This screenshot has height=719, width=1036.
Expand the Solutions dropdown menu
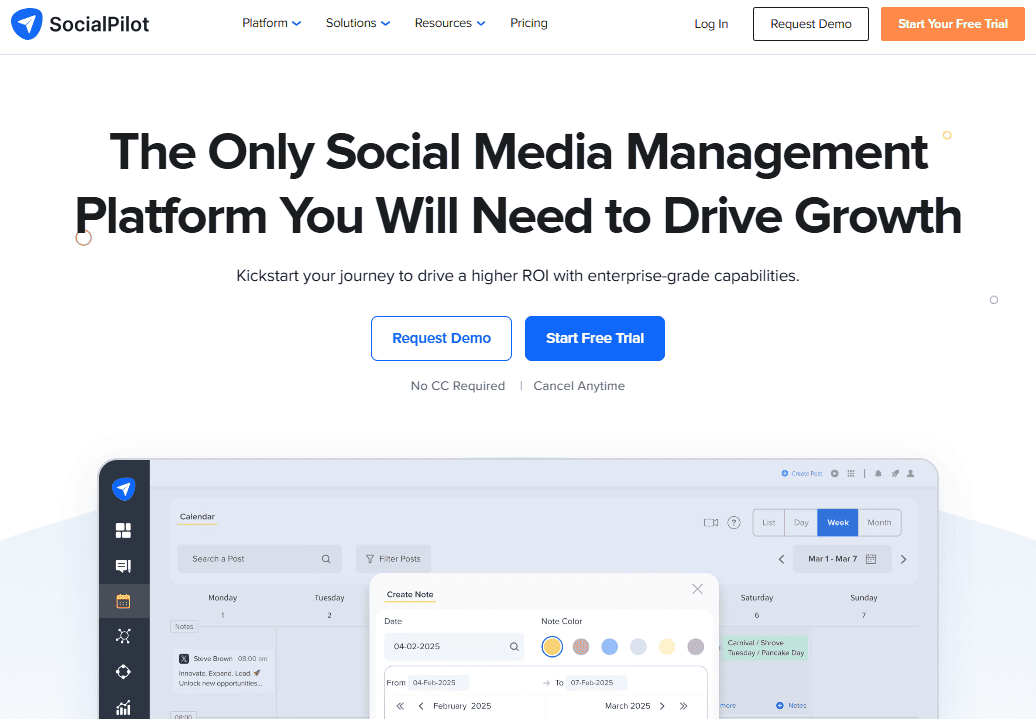(x=357, y=23)
